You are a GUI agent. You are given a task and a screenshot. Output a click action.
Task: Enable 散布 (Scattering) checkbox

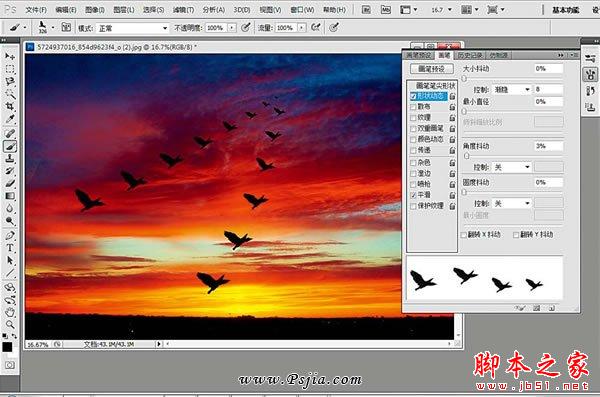(x=413, y=107)
